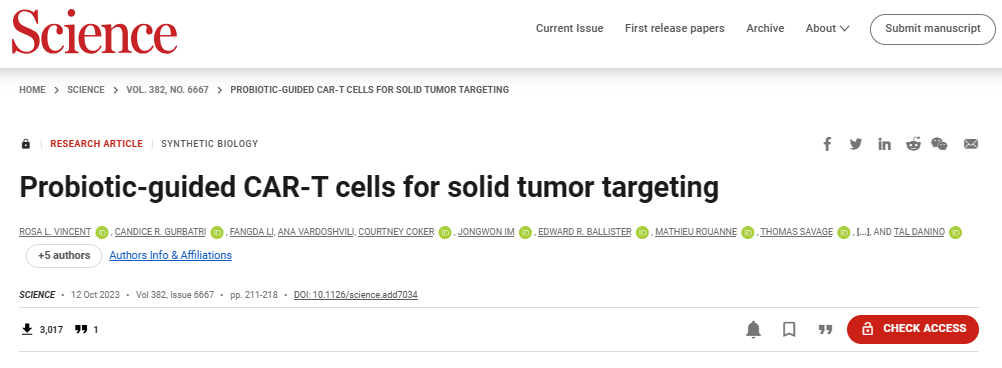Bookmark this article
The image size is (1002, 368).
(x=789, y=329)
